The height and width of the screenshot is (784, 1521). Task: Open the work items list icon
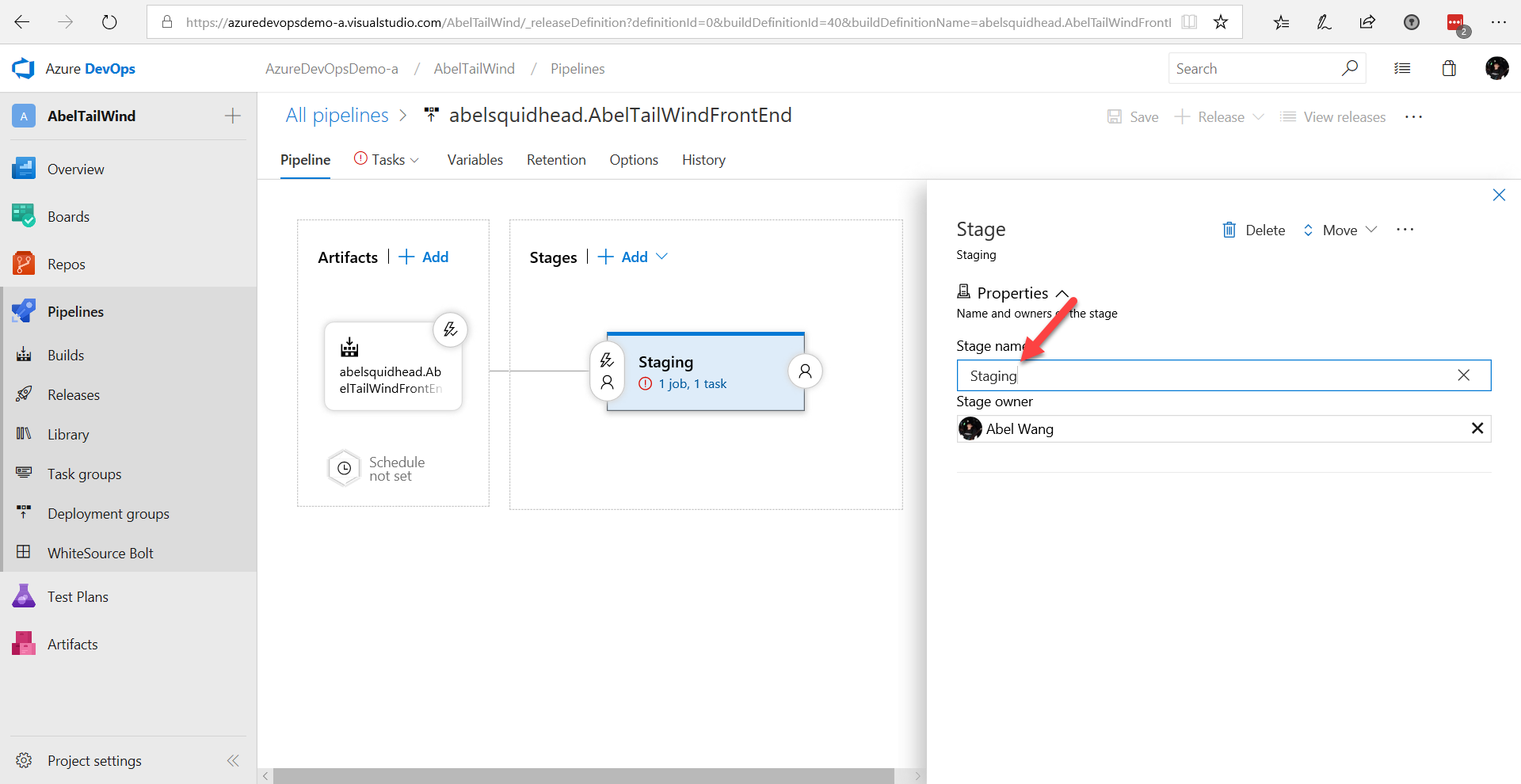tap(1402, 69)
